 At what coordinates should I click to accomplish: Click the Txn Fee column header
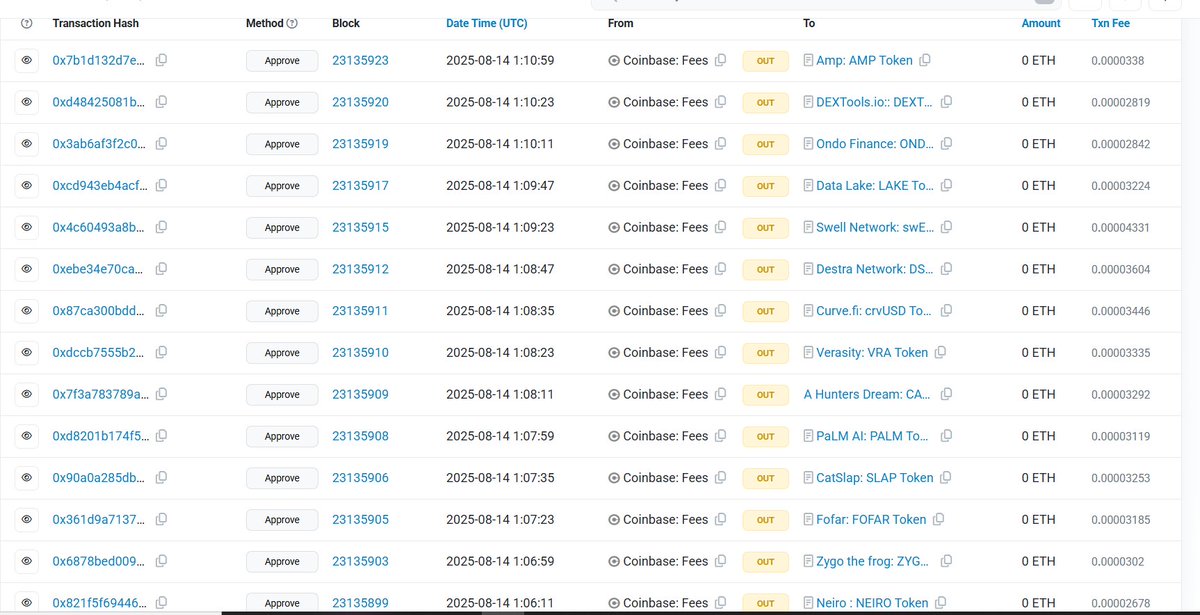[1110, 23]
